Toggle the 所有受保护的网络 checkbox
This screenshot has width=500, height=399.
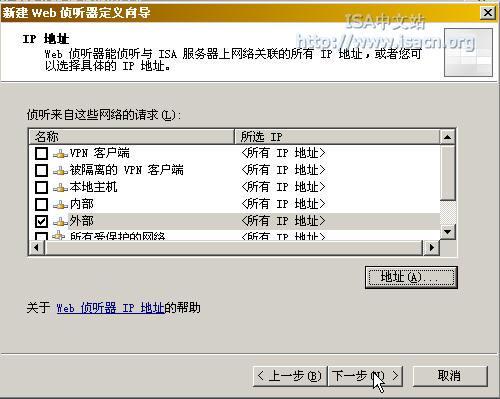[41, 236]
